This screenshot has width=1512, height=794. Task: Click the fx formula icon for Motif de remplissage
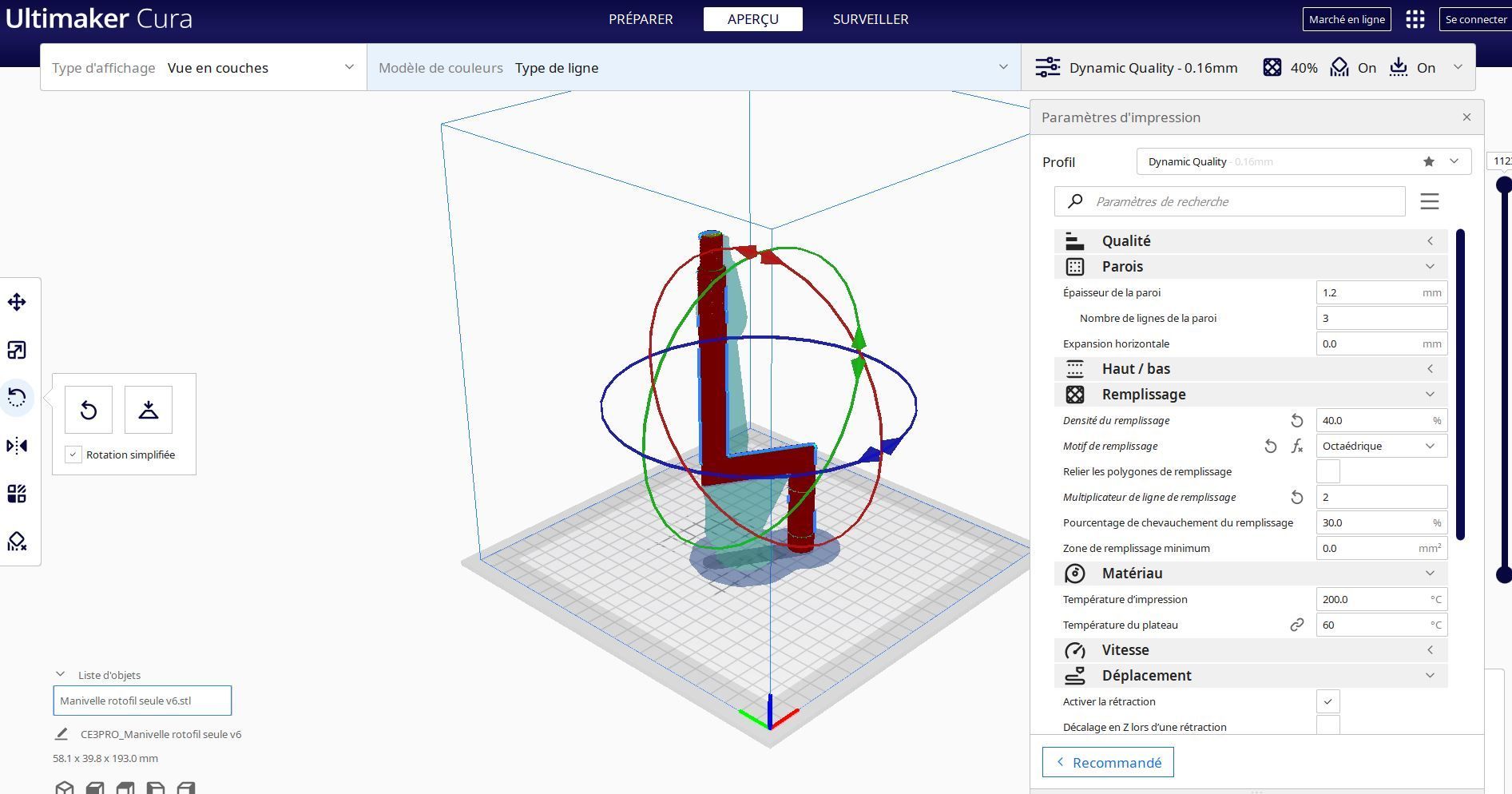(x=1297, y=446)
